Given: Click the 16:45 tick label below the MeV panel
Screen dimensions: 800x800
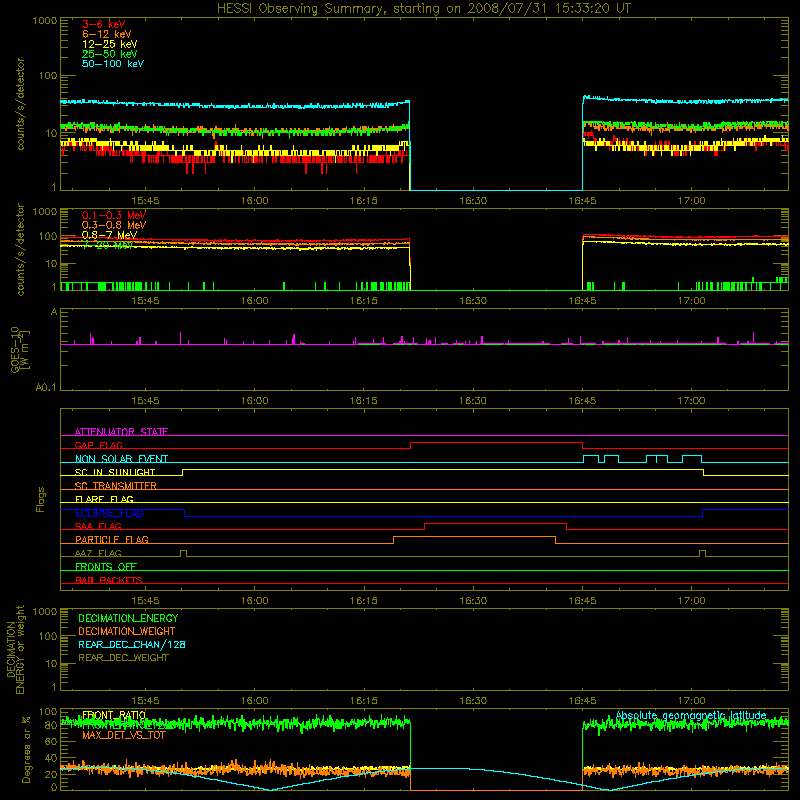Looking at the screenshot, I should 582,301.
